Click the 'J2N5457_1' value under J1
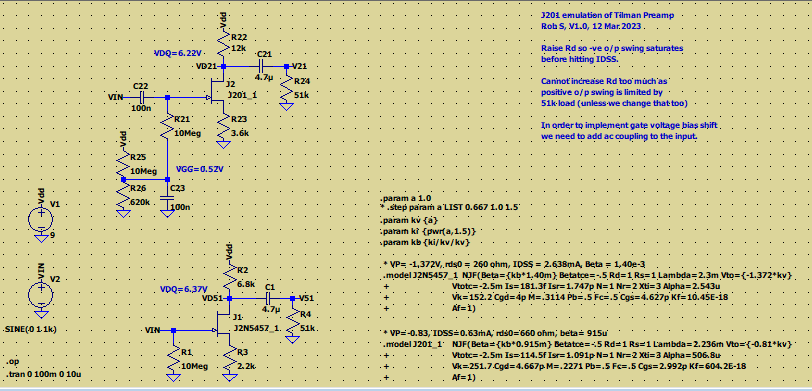The width and height of the screenshot is (812, 391). (255, 328)
